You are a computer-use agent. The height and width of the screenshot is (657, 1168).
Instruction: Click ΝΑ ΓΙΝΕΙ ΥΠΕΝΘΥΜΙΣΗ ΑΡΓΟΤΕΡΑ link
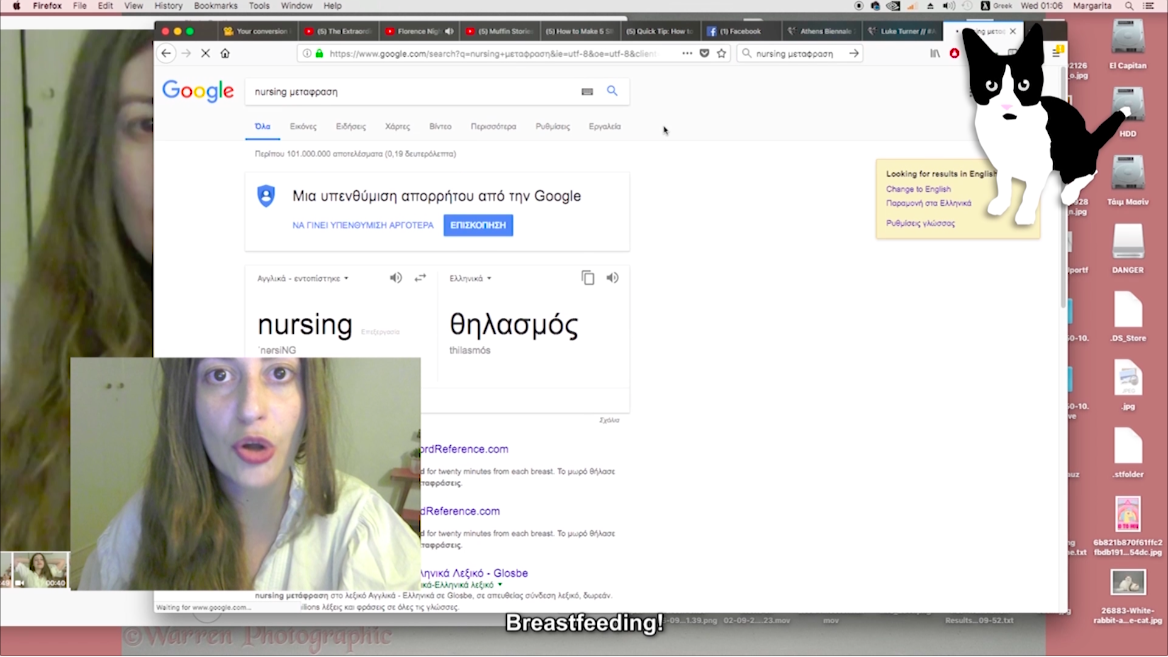[x=363, y=225]
